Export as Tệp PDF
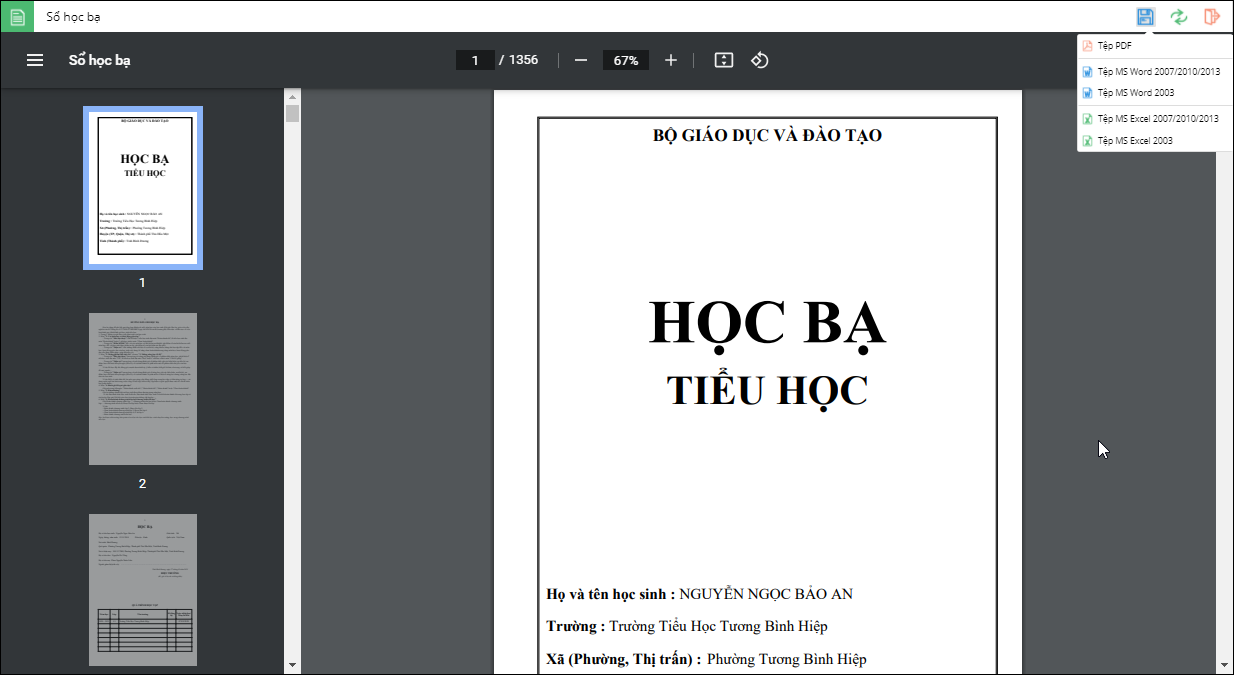The height and width of the screenshot is (675, 1234). pos(1114,46)
